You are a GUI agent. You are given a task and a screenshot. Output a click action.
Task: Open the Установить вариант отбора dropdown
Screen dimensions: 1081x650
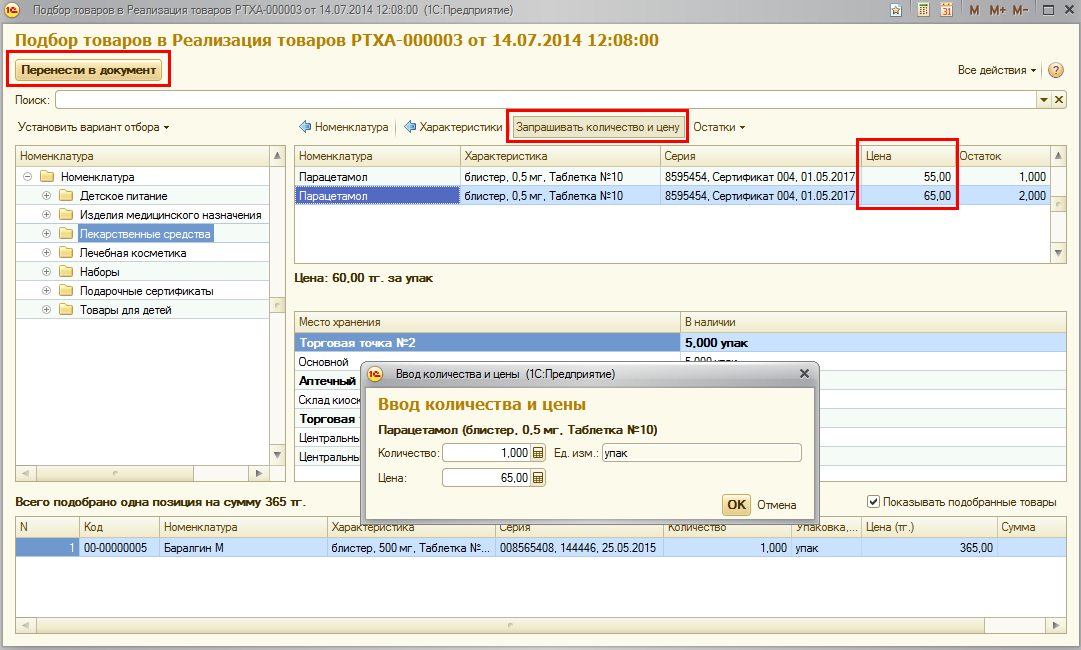coord(93,127)
